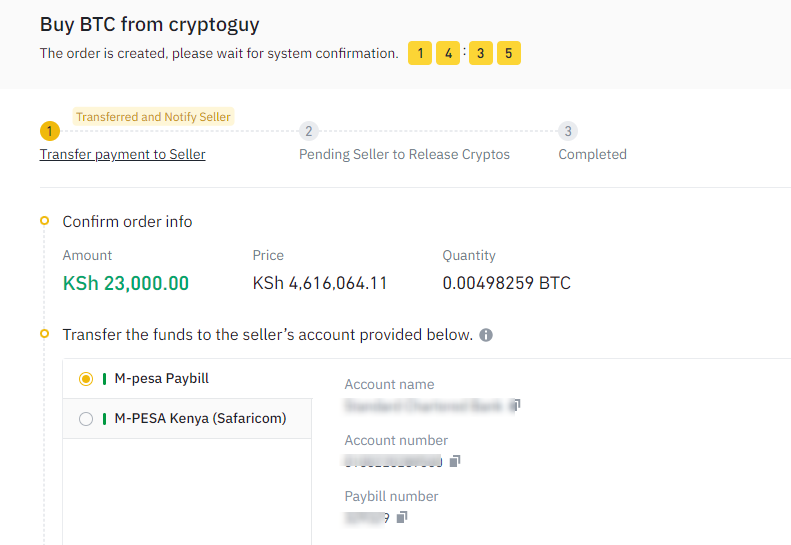Click the KSh 4,616,064.11 price value

[x=320, y=283]
